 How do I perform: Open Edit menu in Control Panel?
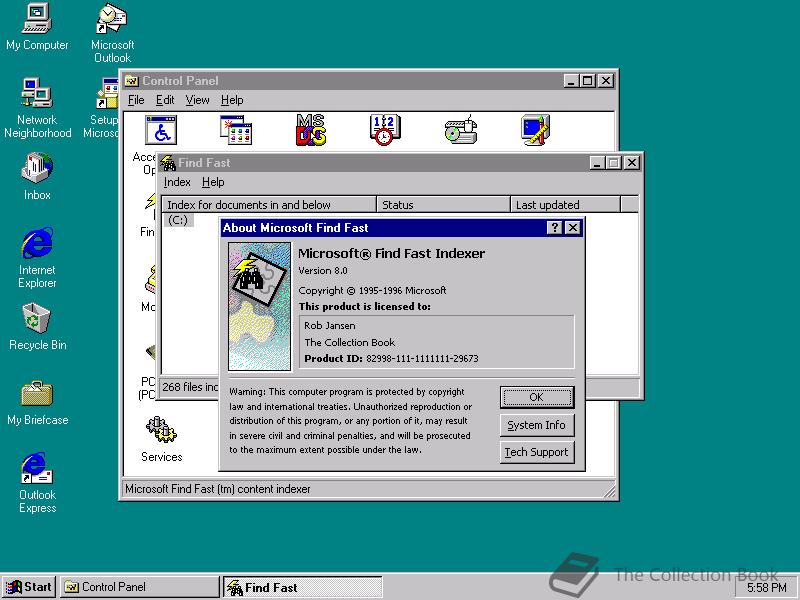click(165, 100)
